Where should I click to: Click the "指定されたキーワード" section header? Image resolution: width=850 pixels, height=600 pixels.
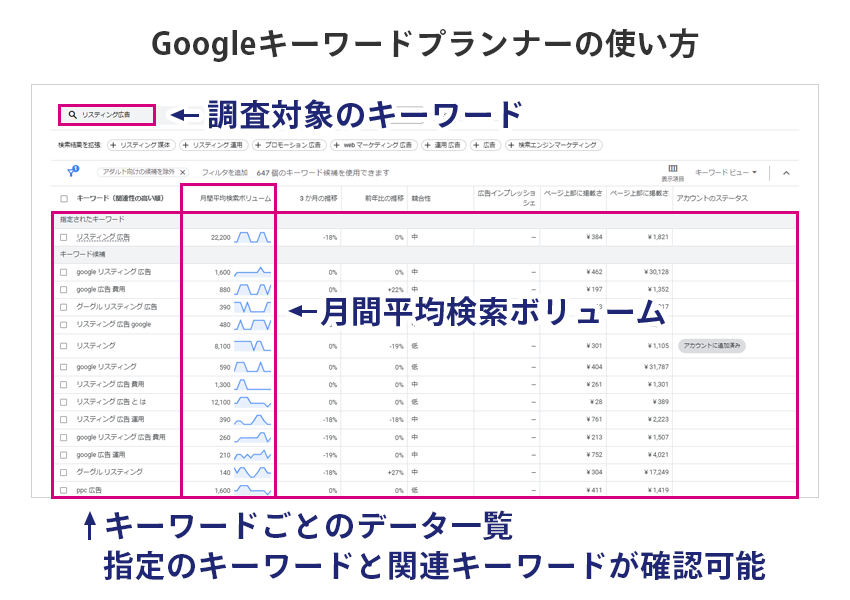pos(92,220)
